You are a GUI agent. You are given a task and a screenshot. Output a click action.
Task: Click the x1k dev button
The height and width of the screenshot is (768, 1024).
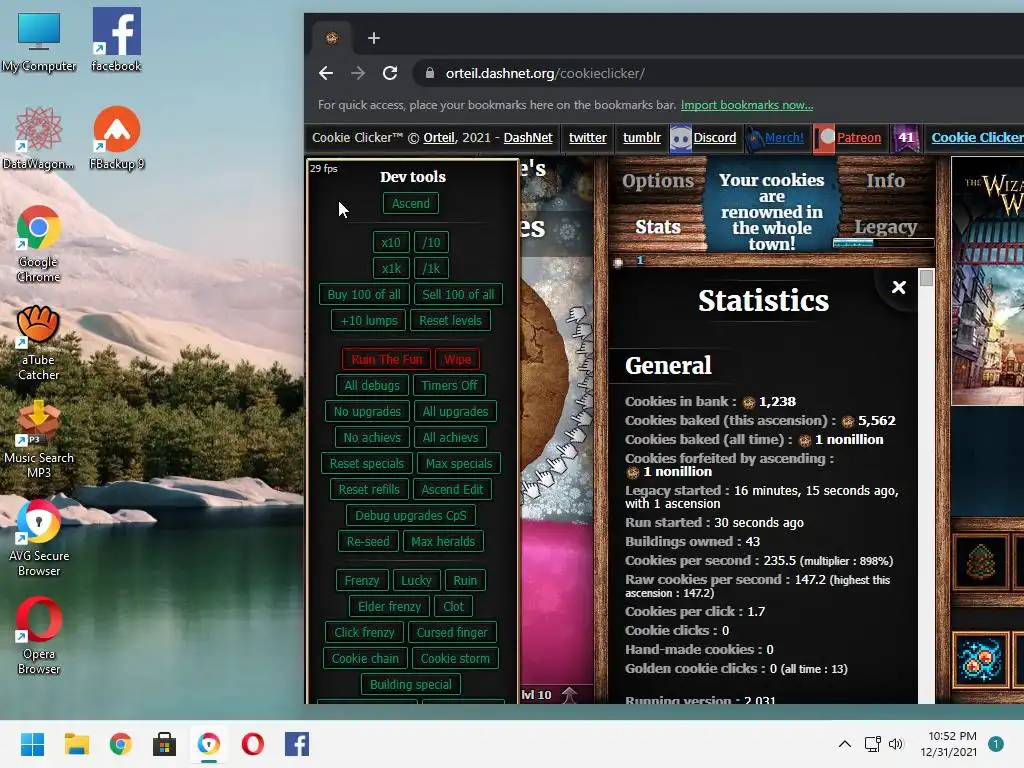(391, 268)
